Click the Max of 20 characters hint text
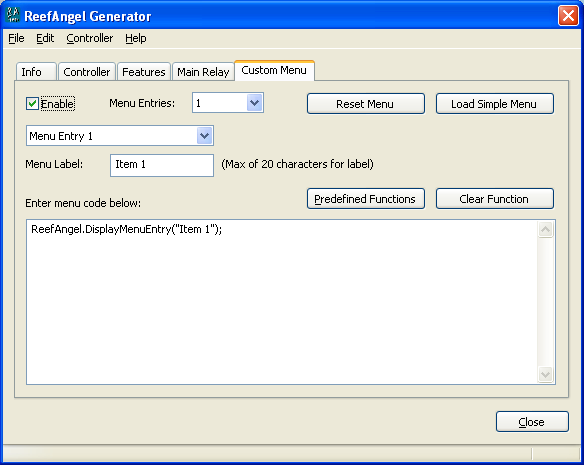Viewport: 584px width, 465px height. click(x=297, y=164)
